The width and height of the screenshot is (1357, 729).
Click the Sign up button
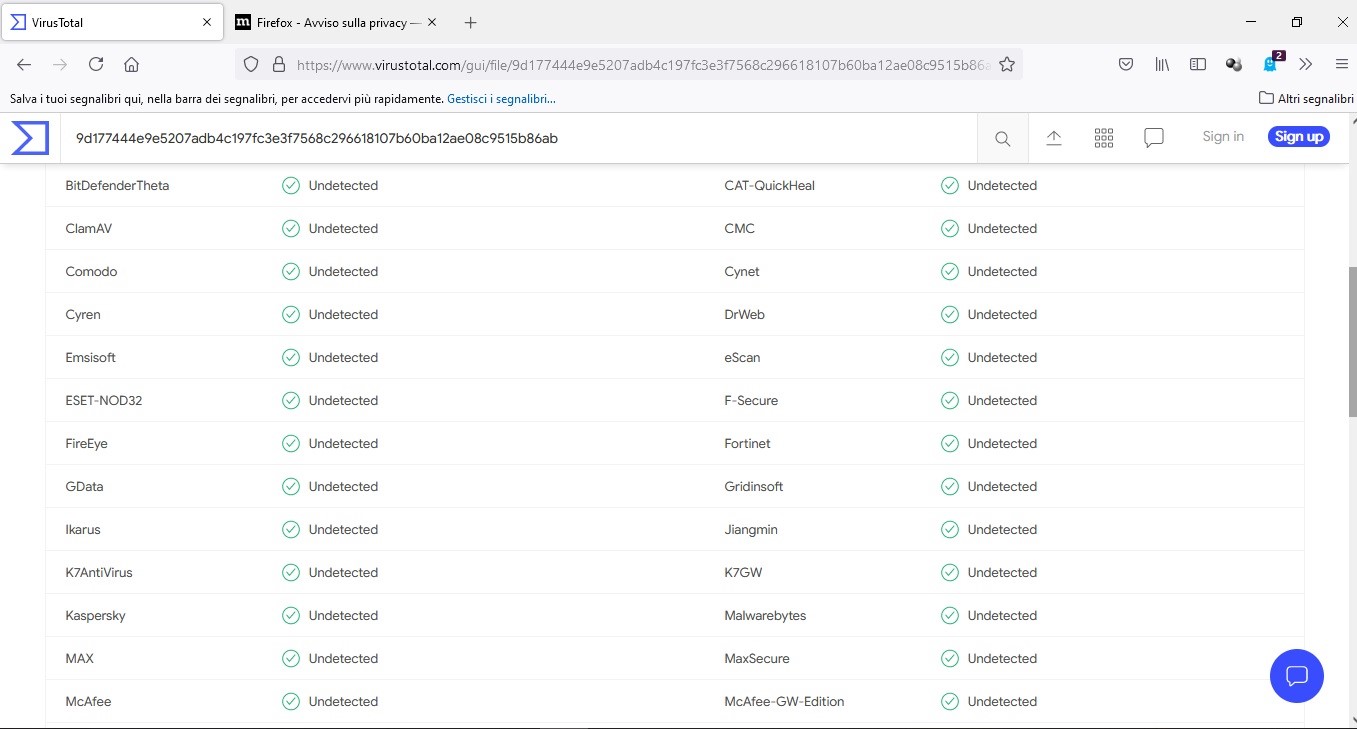pyautogui.click(x=1299, y=137)
